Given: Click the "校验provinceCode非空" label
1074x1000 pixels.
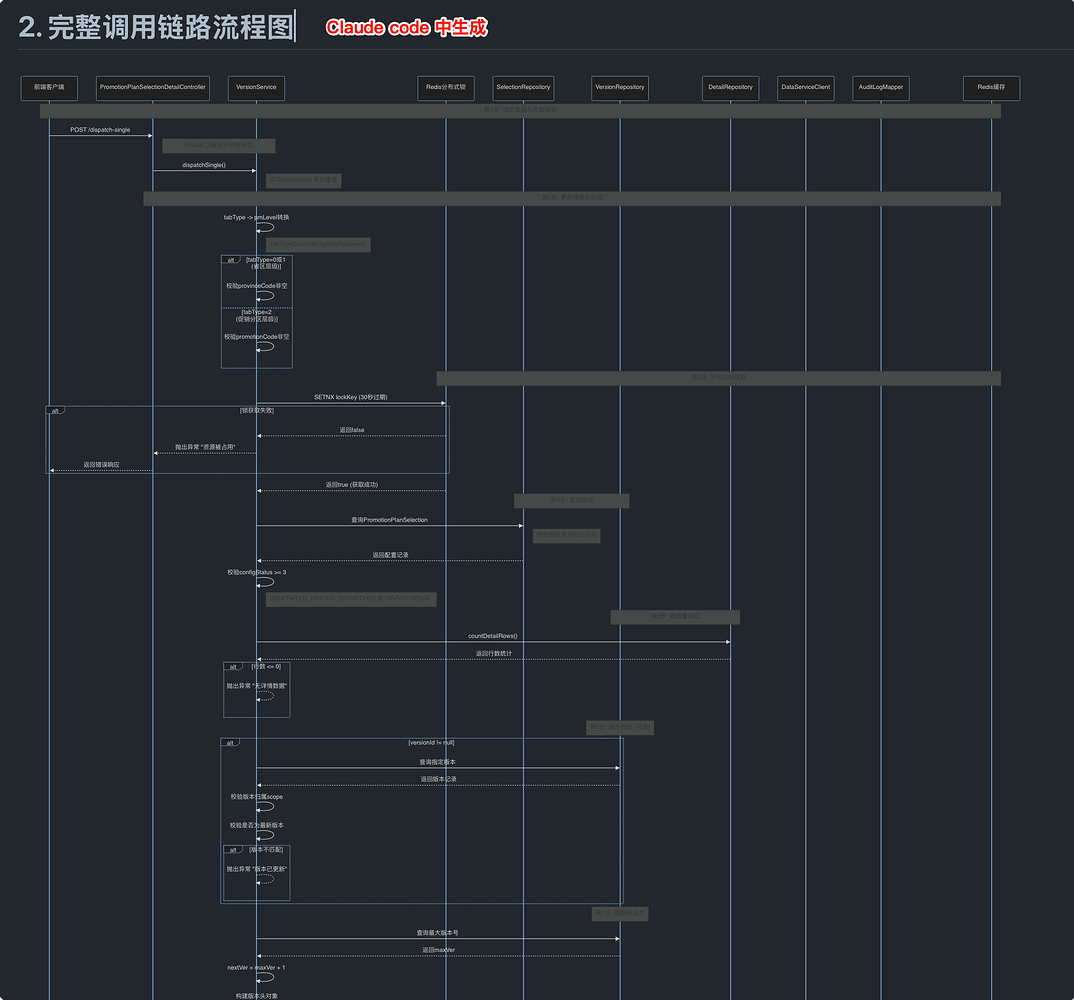Looking at the screenshot, I should (257, 286).
